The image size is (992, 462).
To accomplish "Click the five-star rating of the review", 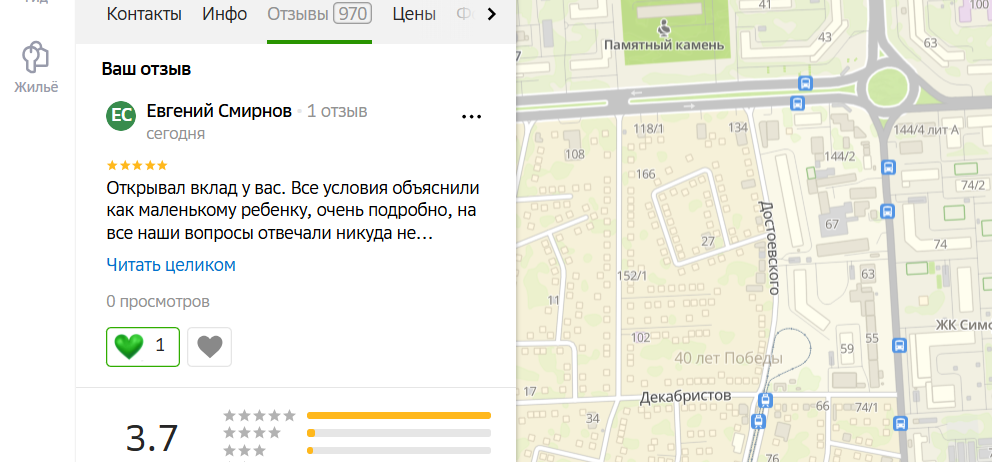I will [137, 166].
